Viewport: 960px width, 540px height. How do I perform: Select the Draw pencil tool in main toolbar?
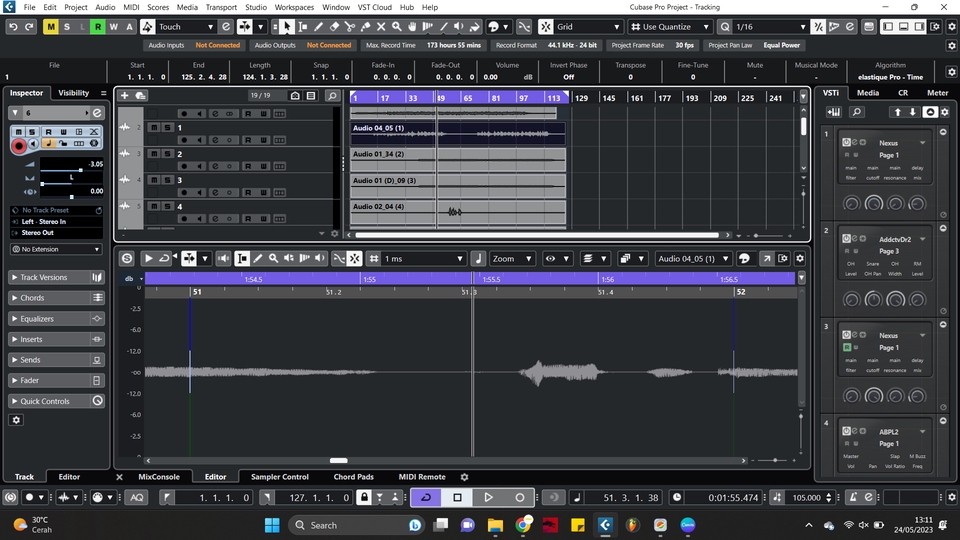(318, 27)
